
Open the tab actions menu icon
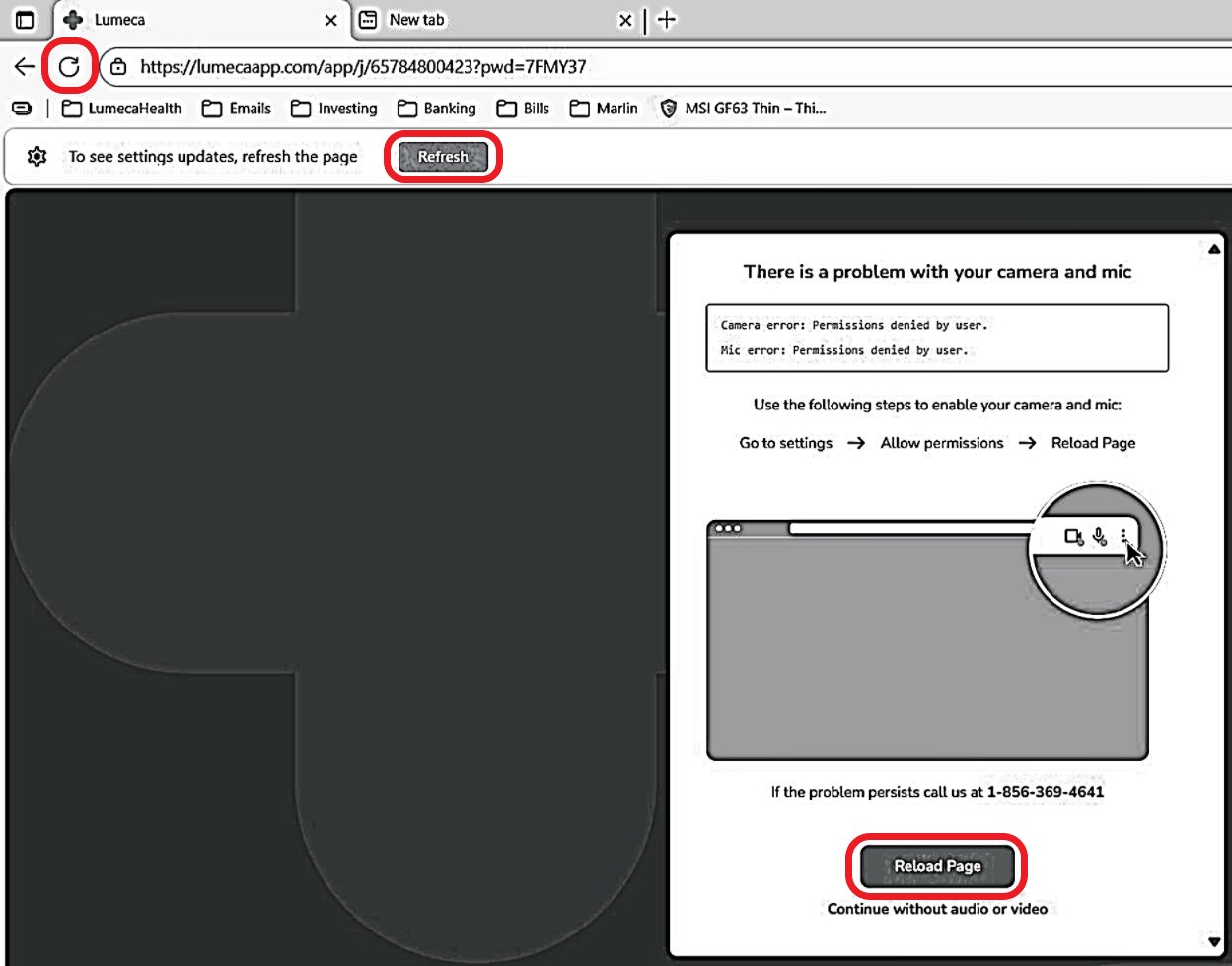[25, 20]
